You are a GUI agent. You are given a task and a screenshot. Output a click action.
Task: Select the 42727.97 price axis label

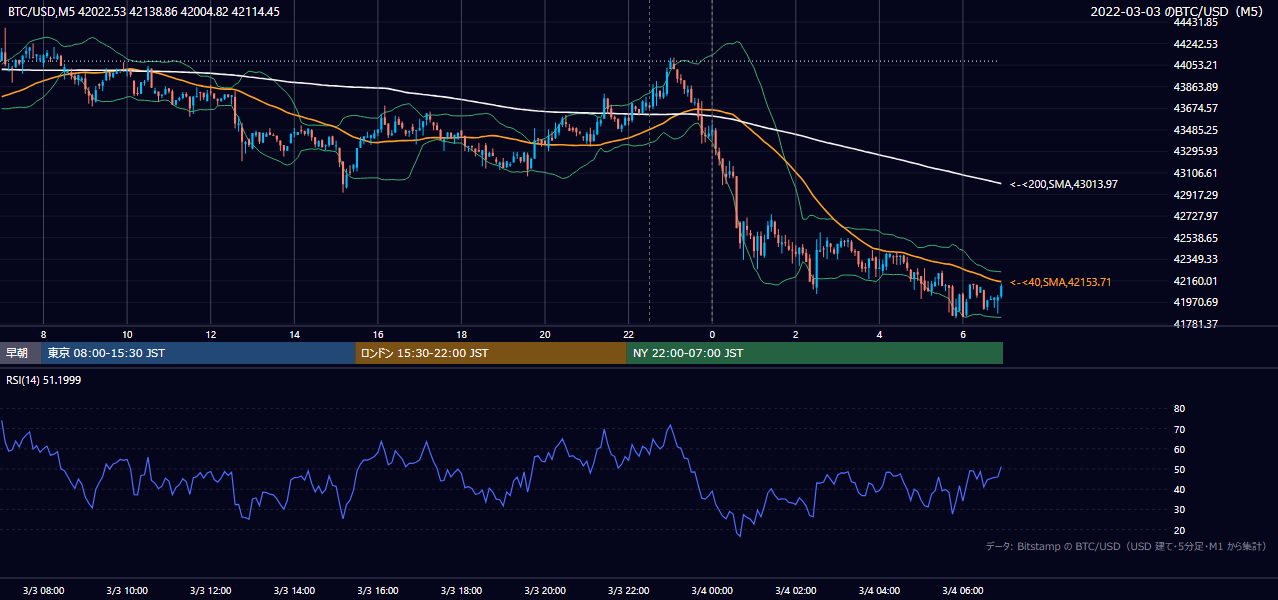(1196, 216)
